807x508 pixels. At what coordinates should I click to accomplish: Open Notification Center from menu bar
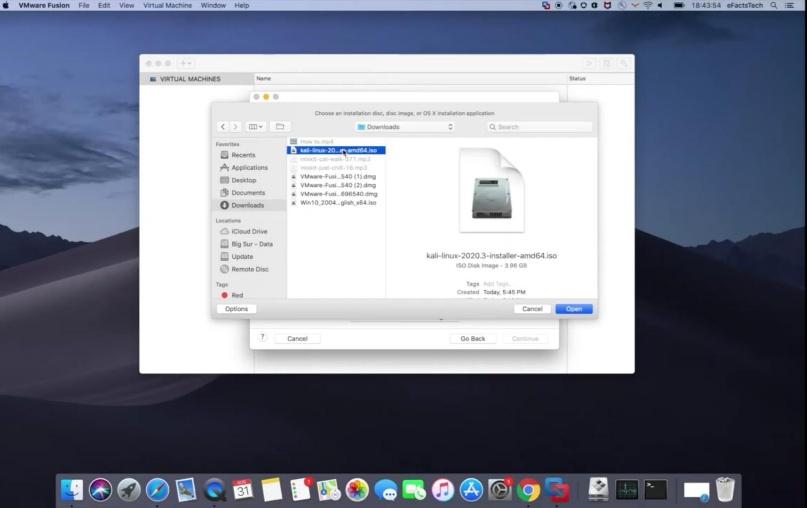(x=790, y=5)
